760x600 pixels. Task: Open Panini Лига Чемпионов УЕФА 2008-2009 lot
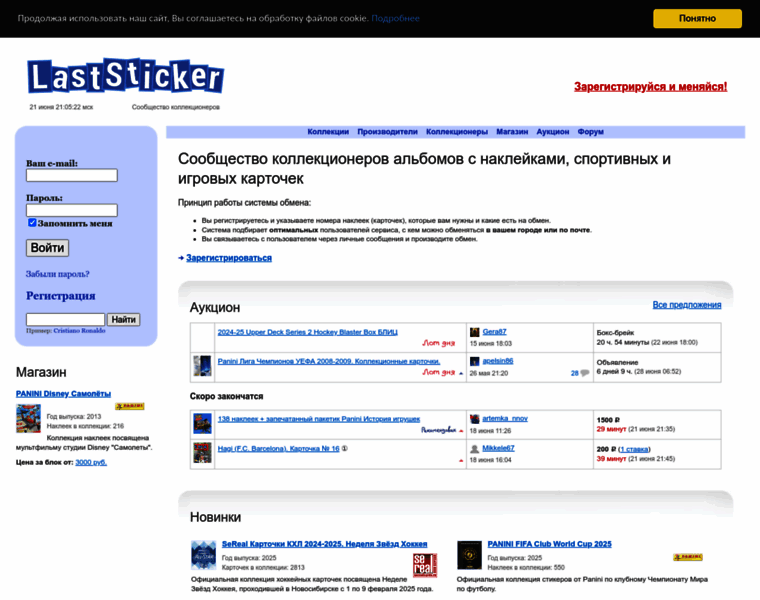(329, 361)
